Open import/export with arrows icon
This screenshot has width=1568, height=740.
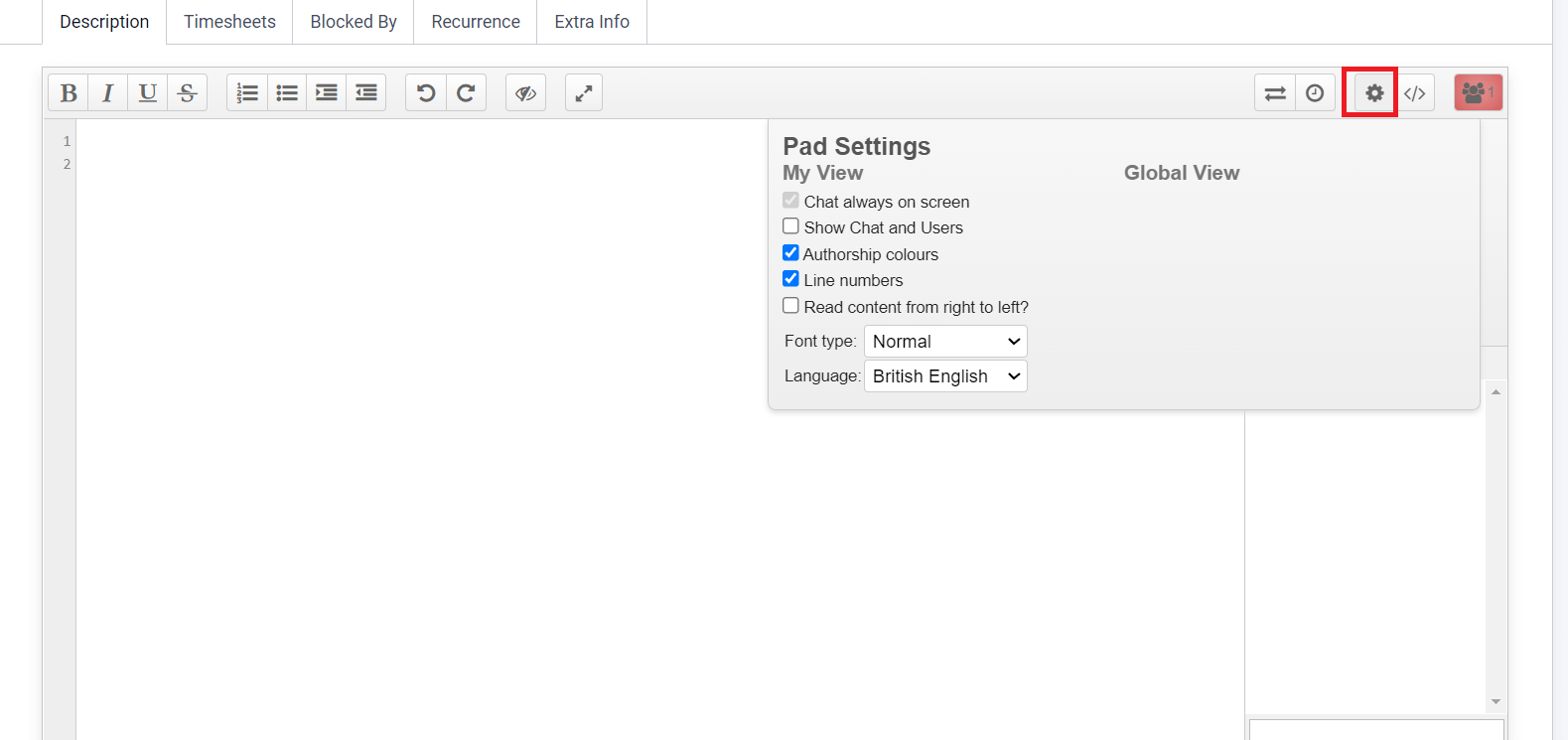pyautogui.click(x=1275, y=93)
